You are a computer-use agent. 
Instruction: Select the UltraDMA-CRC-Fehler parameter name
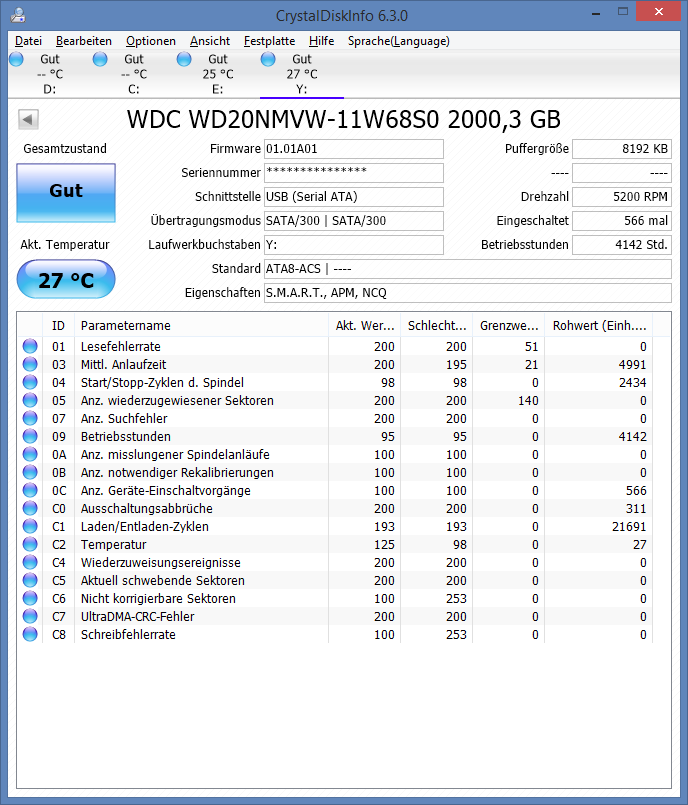pyautogui.click(x=138, y=617)
